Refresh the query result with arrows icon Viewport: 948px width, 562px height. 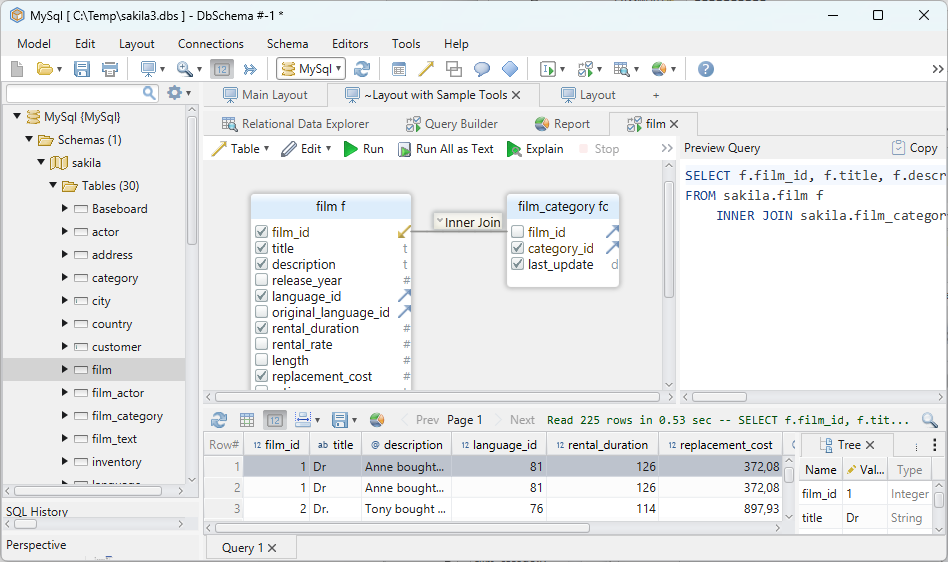click(x=219, y=419)
